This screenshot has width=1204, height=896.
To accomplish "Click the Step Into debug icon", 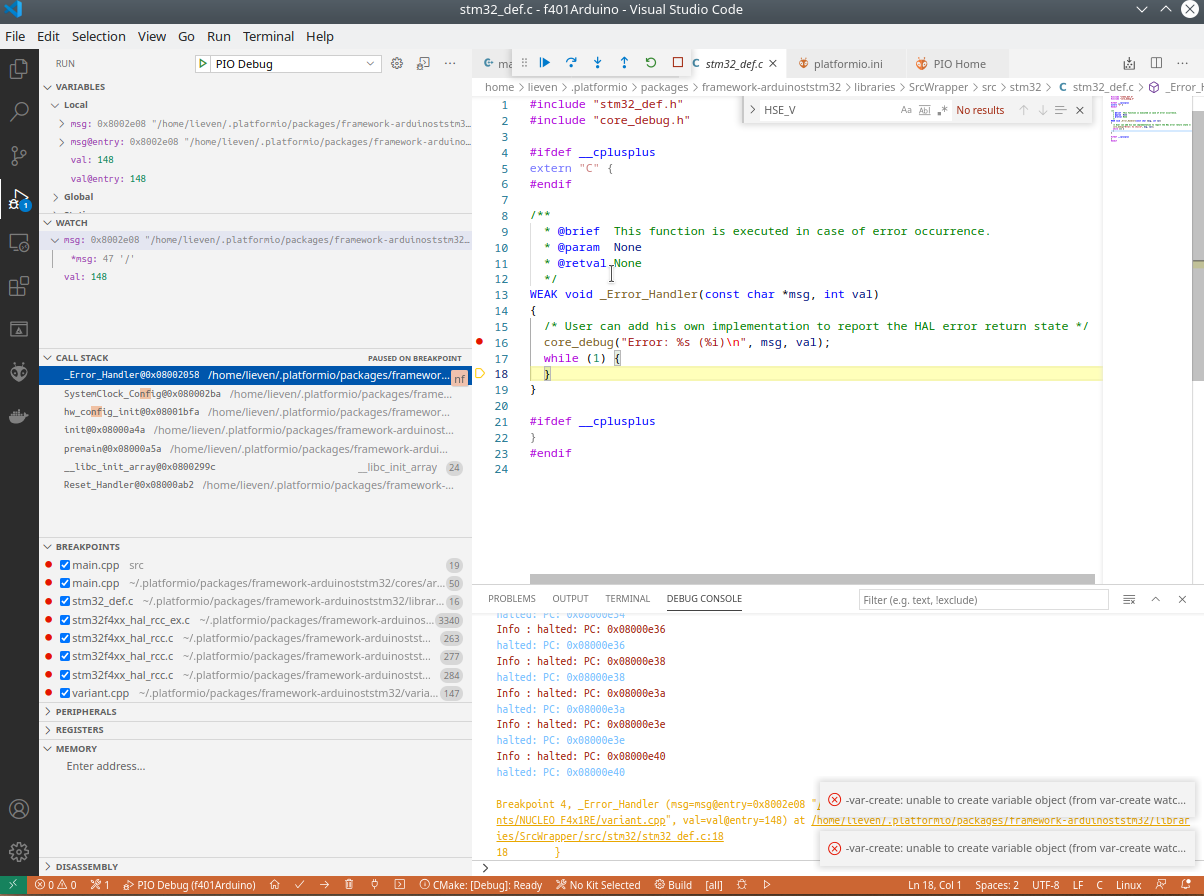I will point(598,62).
